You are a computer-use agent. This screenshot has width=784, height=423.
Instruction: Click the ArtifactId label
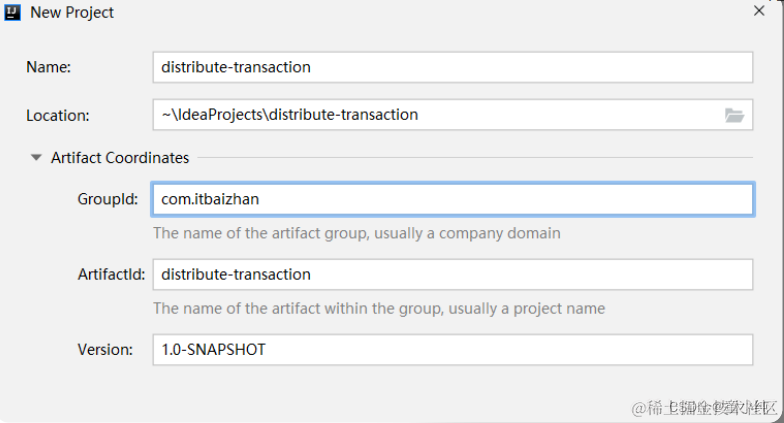click(x=111, y=274)
